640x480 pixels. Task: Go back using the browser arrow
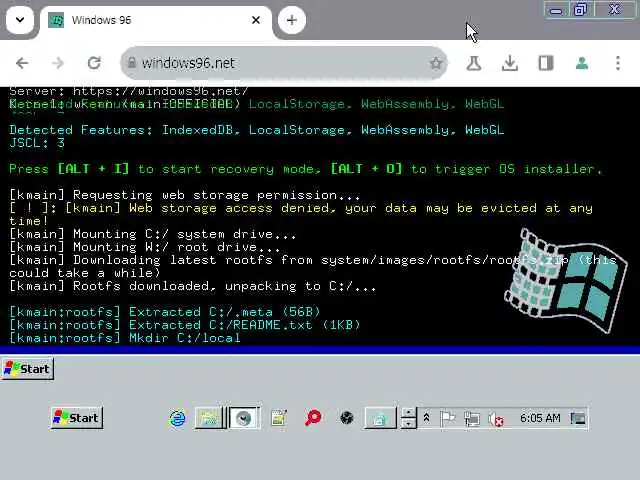(x=22, y=63)
